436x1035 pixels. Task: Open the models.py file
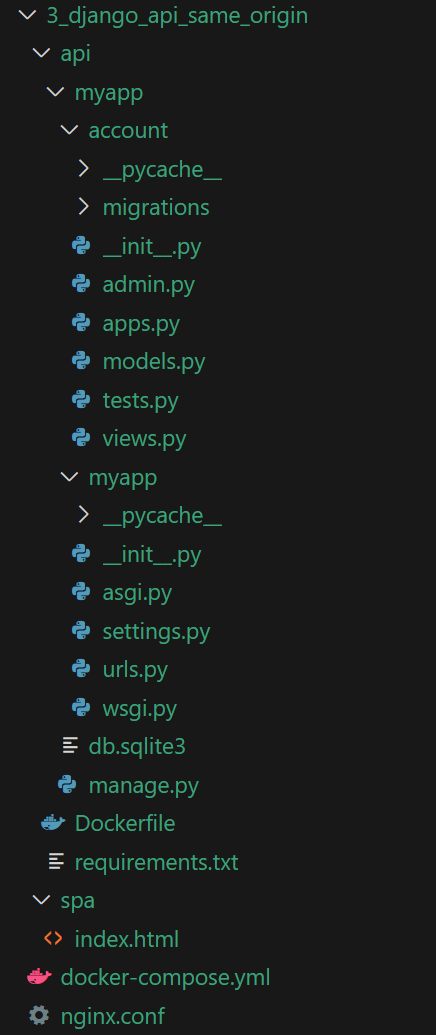[x=154, y=362]
